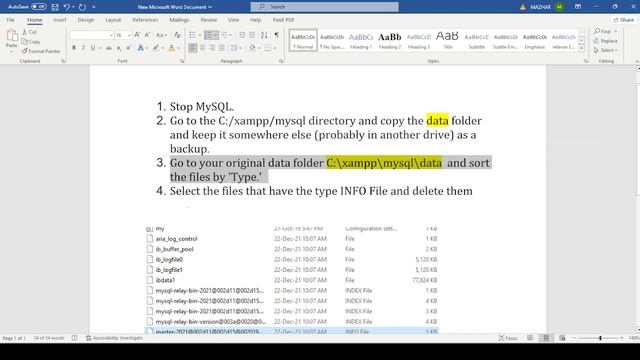Click Increase Indent icon

pos(252,35)
